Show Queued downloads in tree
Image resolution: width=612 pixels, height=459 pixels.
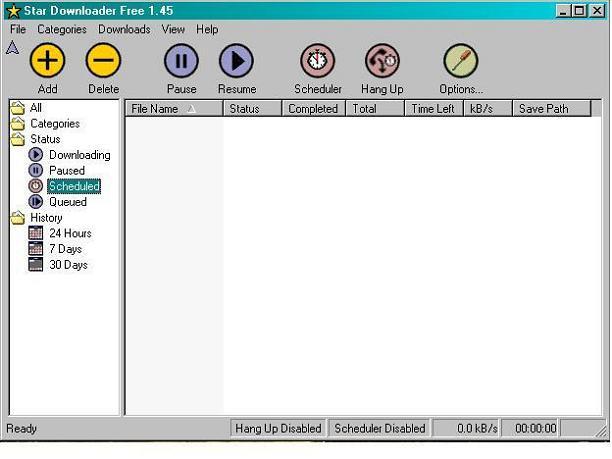68,202
